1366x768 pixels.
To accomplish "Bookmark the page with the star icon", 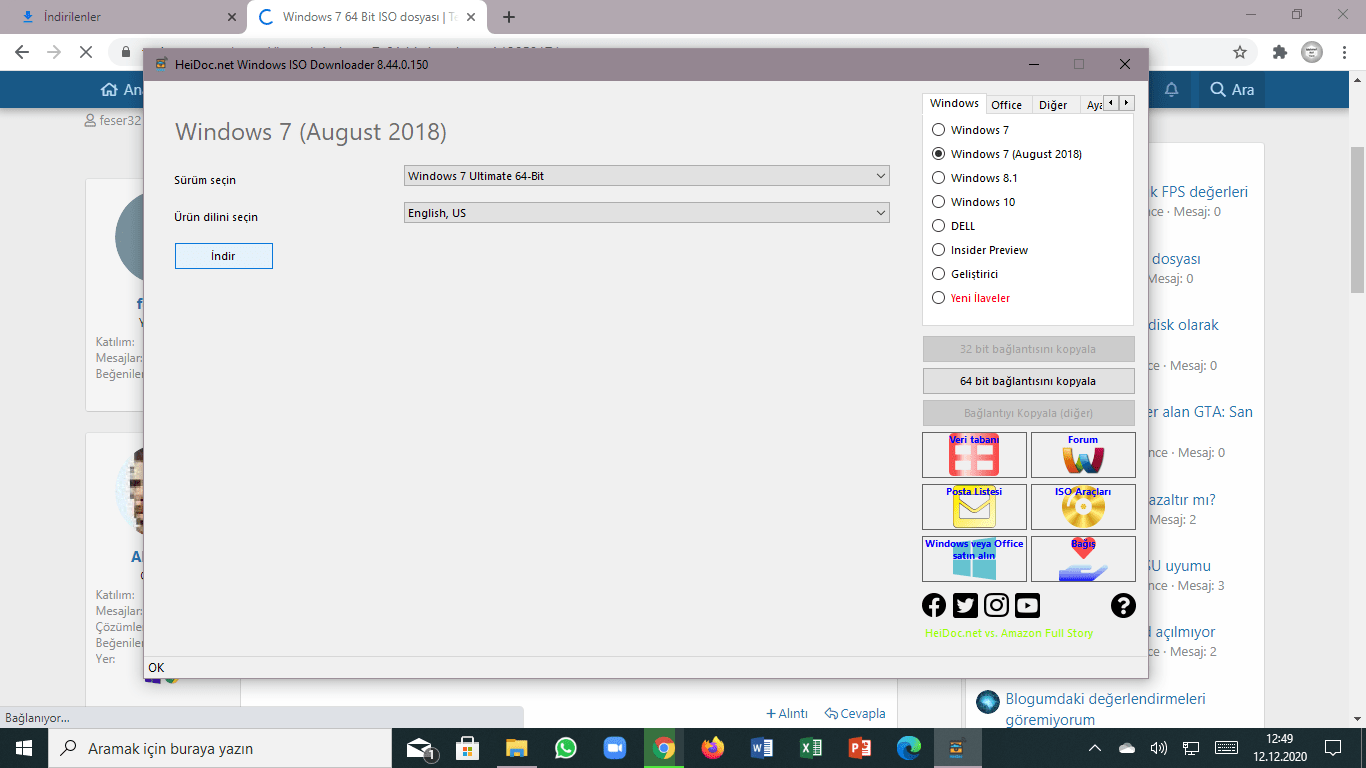I will [1240, 52].
